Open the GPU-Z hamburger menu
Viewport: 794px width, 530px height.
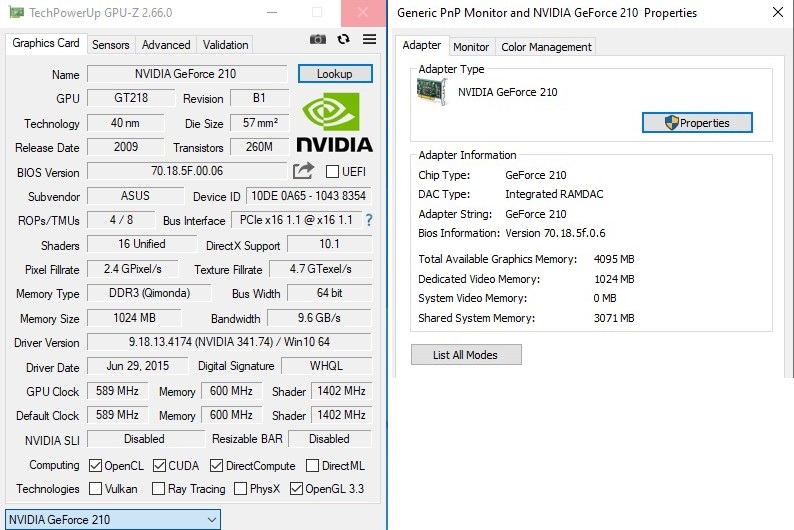tap(369, 39)
